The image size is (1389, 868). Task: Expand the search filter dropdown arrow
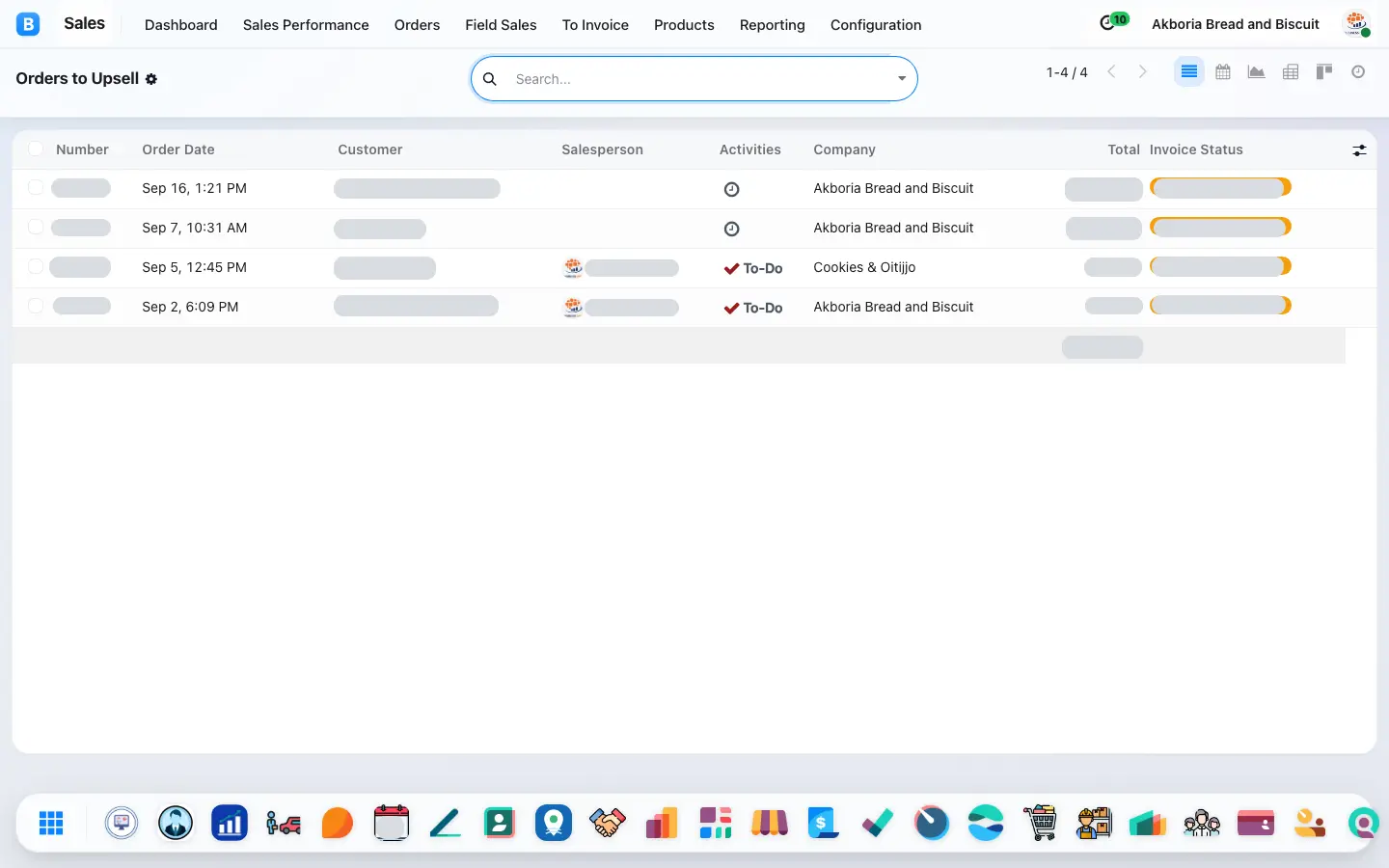pos(902,79)
